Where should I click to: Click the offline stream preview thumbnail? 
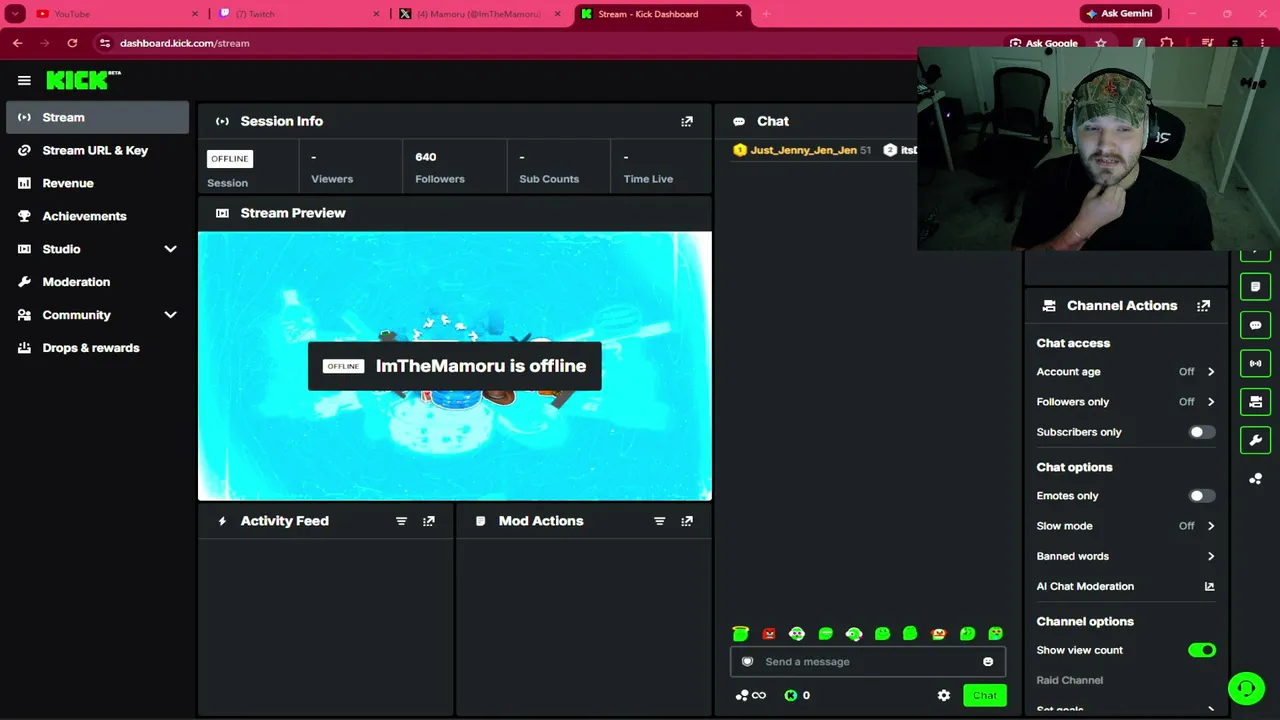(x=455, y=366)
